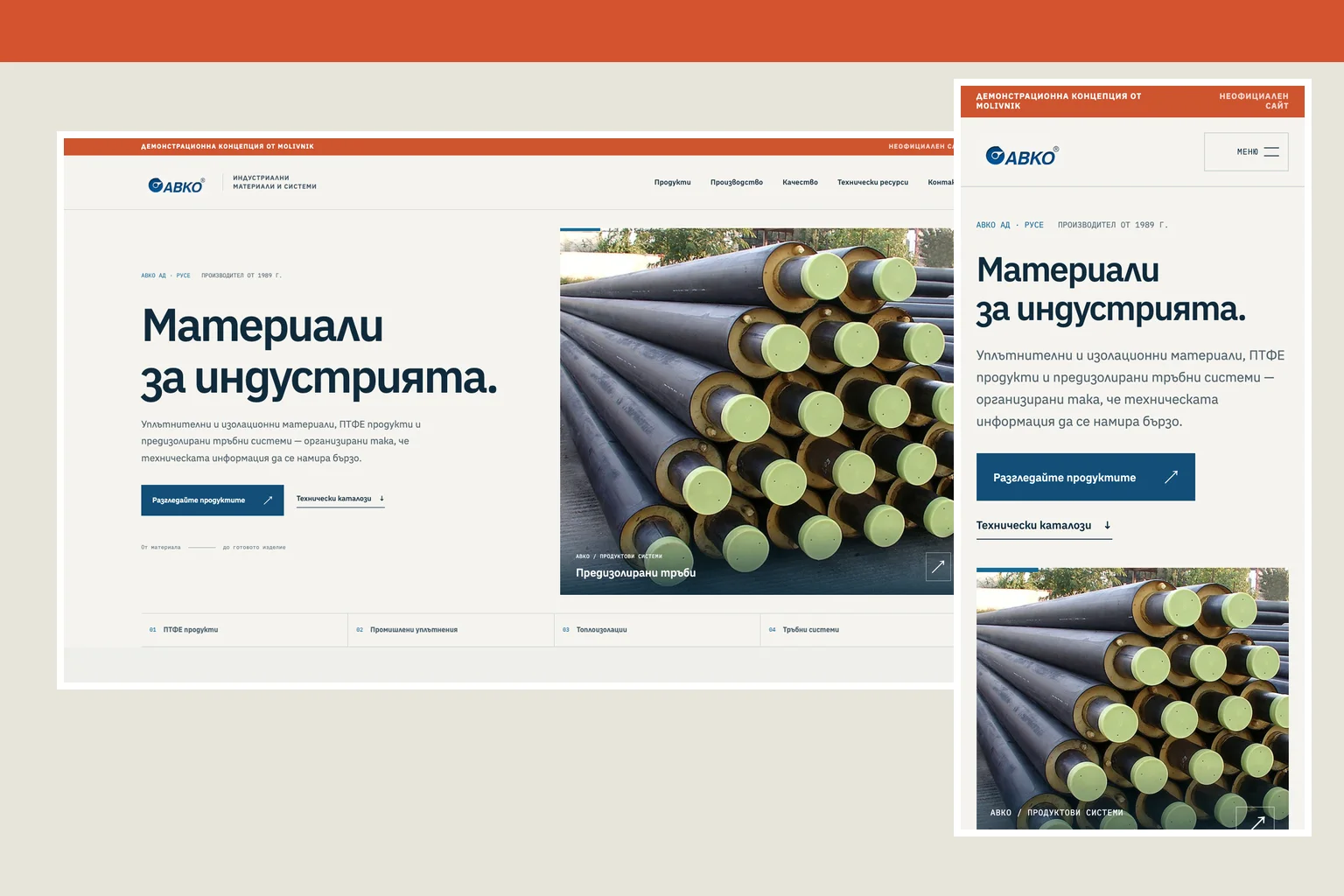
Task: Click mobile button Разгледайте продуктите
Action: pos(1085,477)
